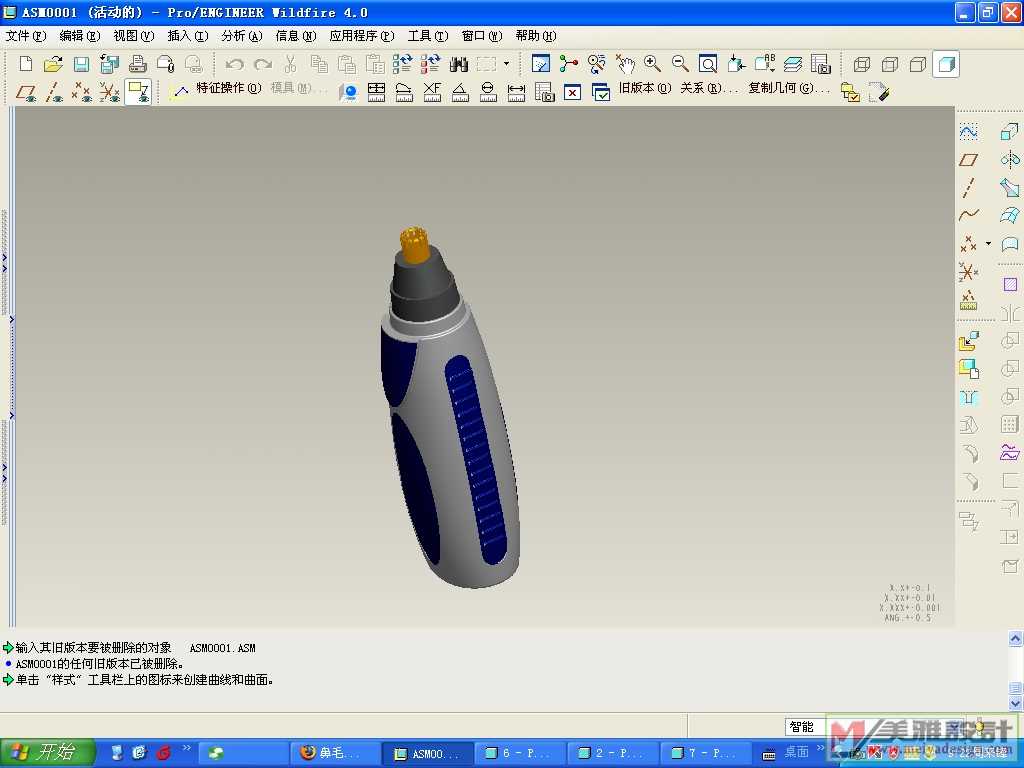
Task: Toggle datum points display
Action: click(82, 92)
